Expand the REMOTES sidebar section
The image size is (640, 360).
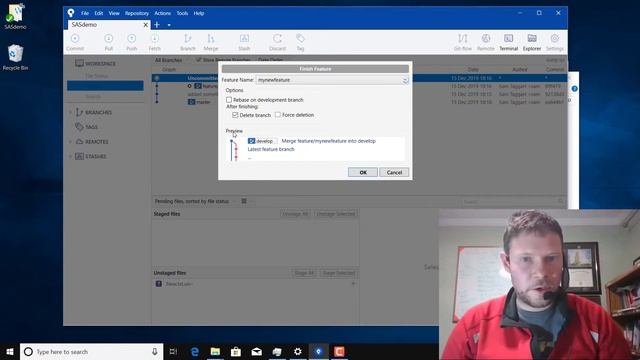tap(71, 142)
